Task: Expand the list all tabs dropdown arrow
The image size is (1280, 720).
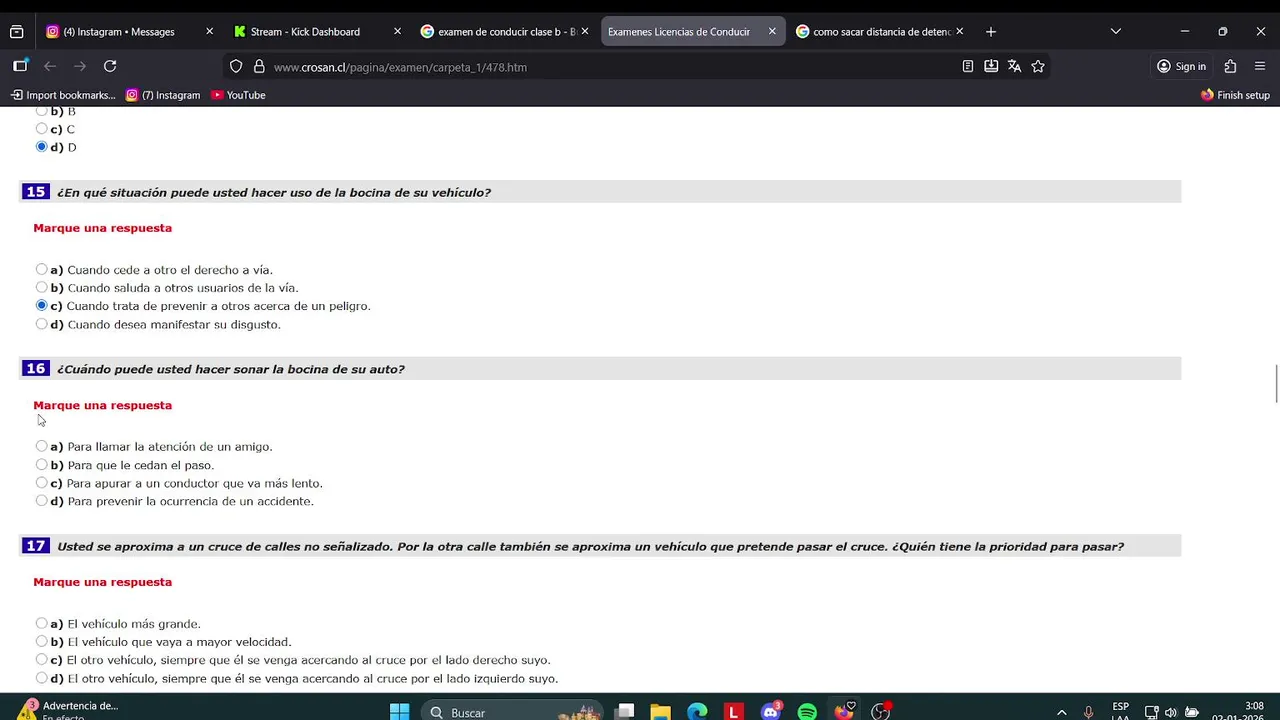Action: click(1116, 32)
